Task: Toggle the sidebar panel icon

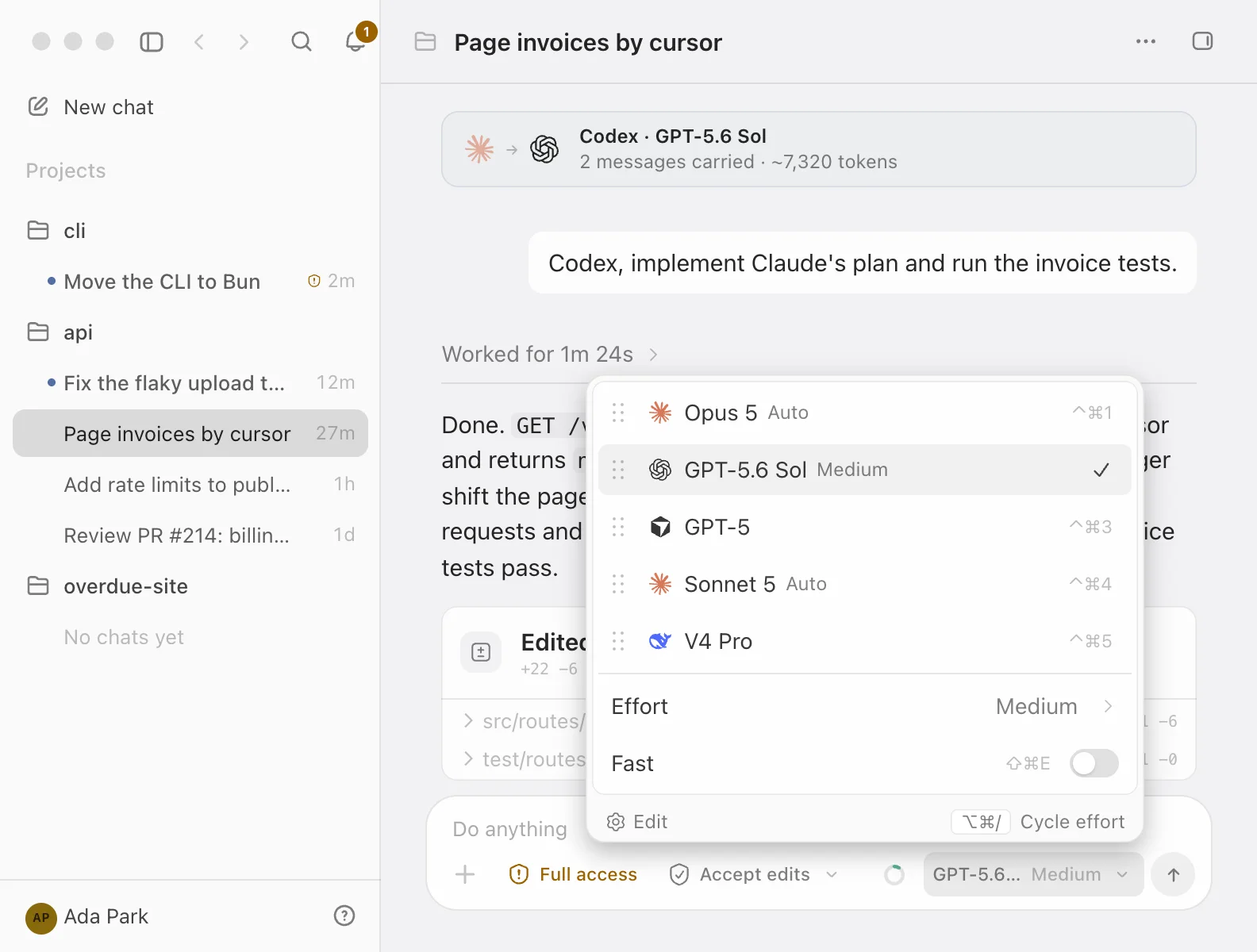Action: pos(151,41)
